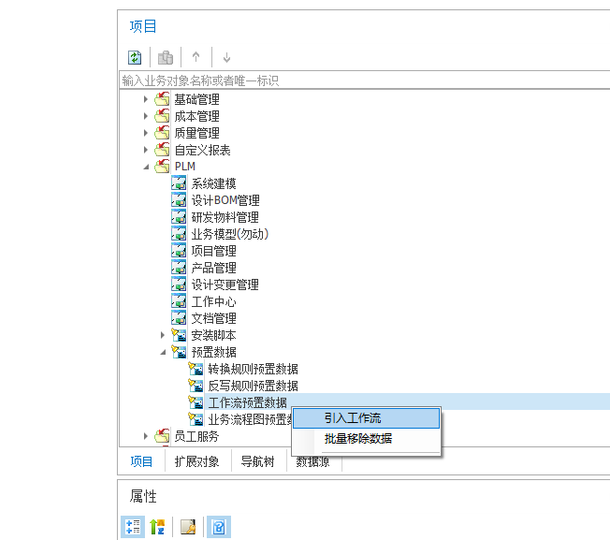Switch to the 数据源 tab
The image size is (610, 540).
click(x=313, y=462)
